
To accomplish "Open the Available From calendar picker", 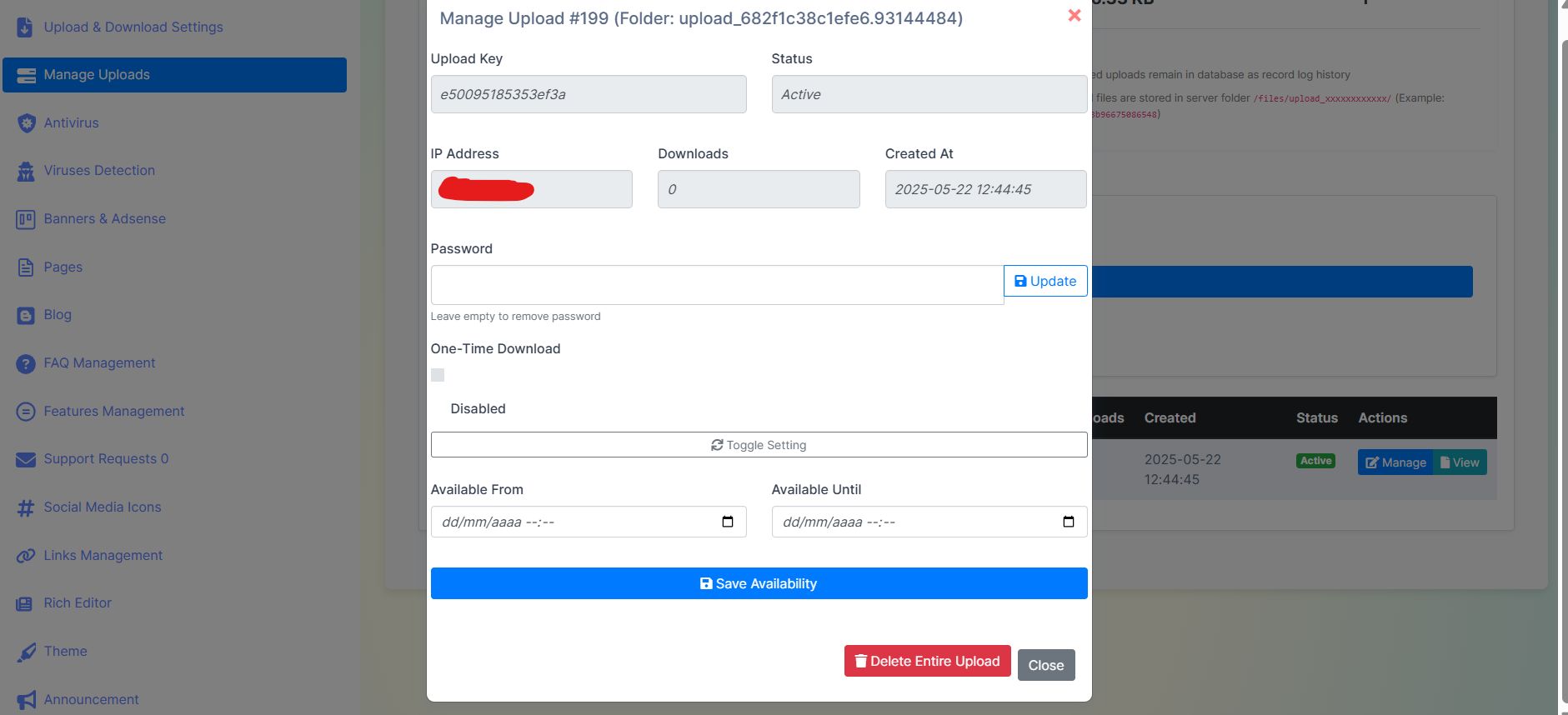I will (x=728, y=522).
